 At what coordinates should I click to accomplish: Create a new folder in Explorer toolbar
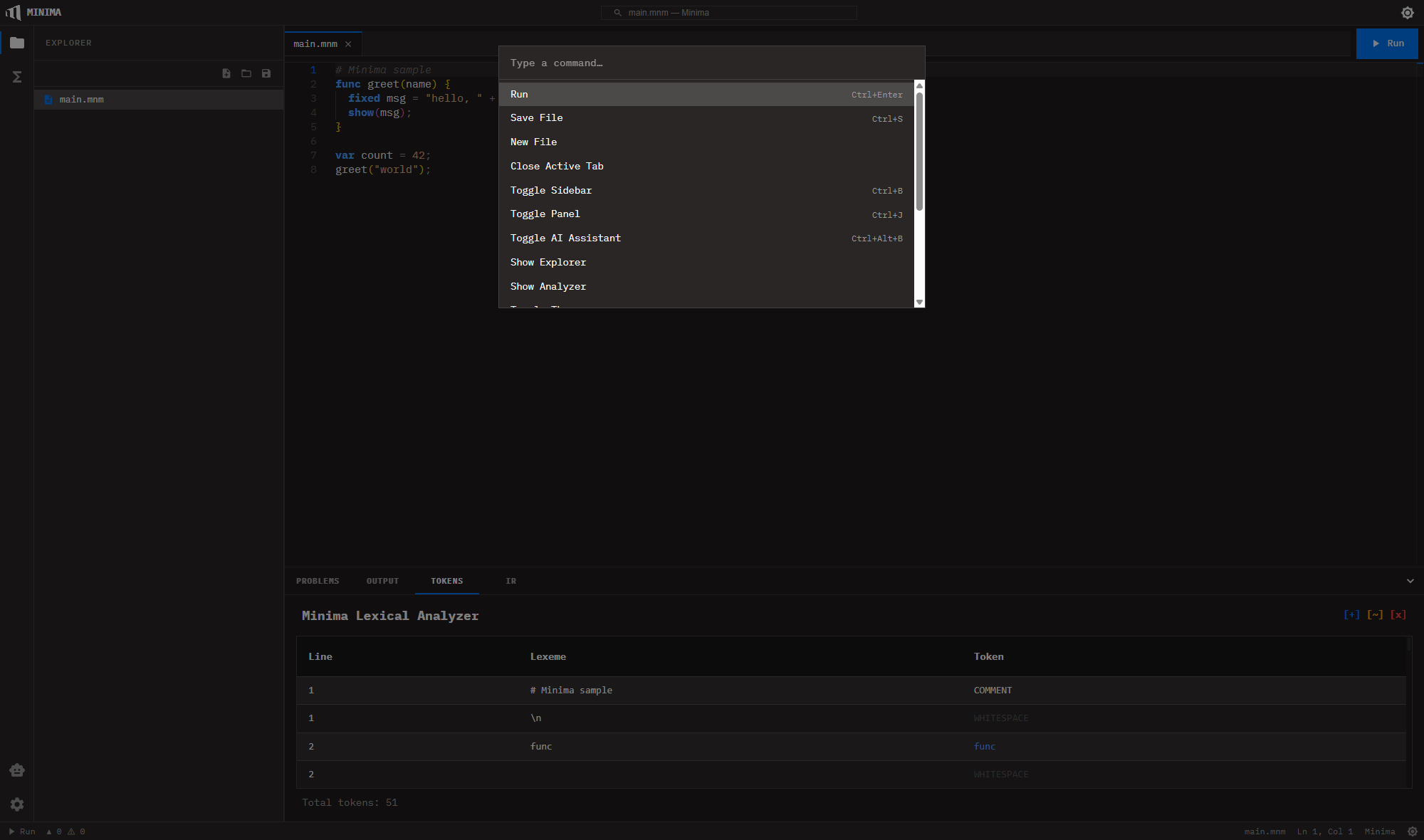click(x=246, y=73)
